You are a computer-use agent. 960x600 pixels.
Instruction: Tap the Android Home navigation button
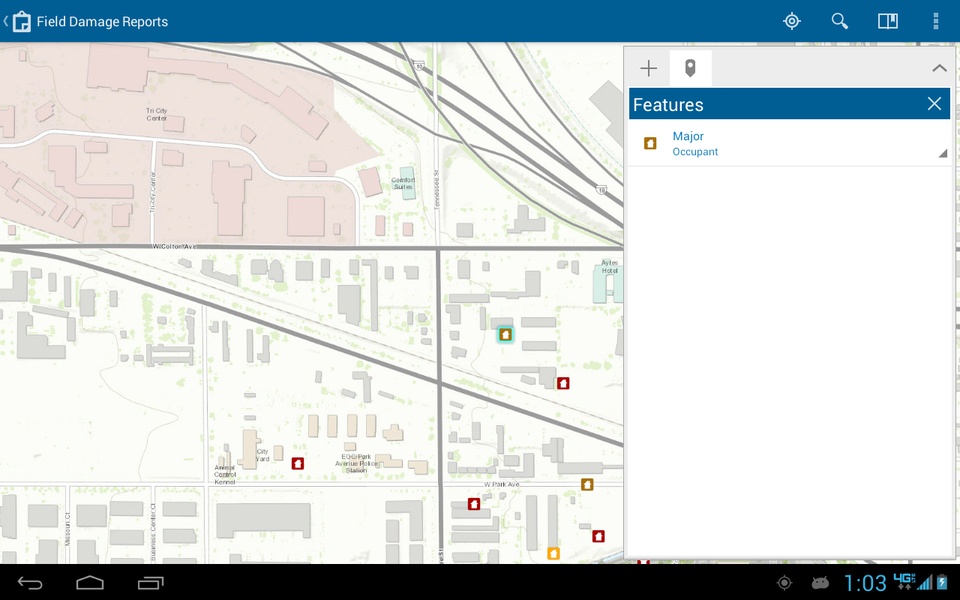90,582
